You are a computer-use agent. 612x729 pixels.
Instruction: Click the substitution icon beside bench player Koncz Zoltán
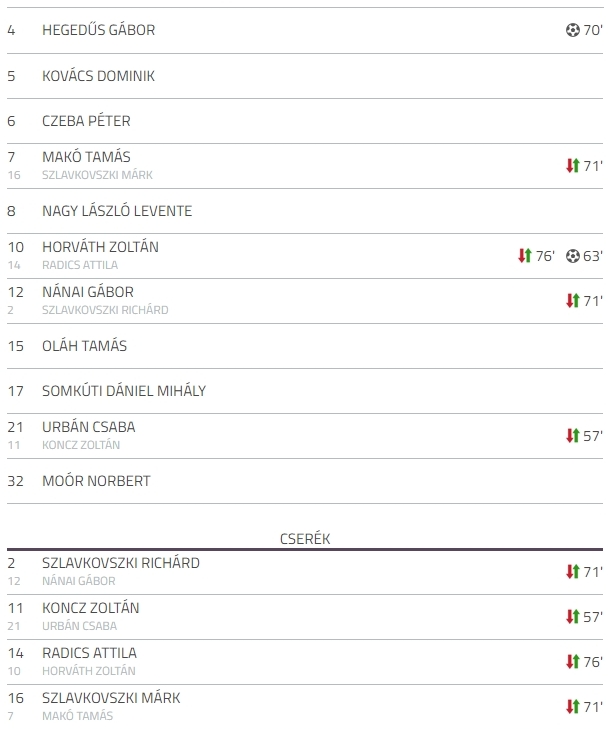point(572,616)
